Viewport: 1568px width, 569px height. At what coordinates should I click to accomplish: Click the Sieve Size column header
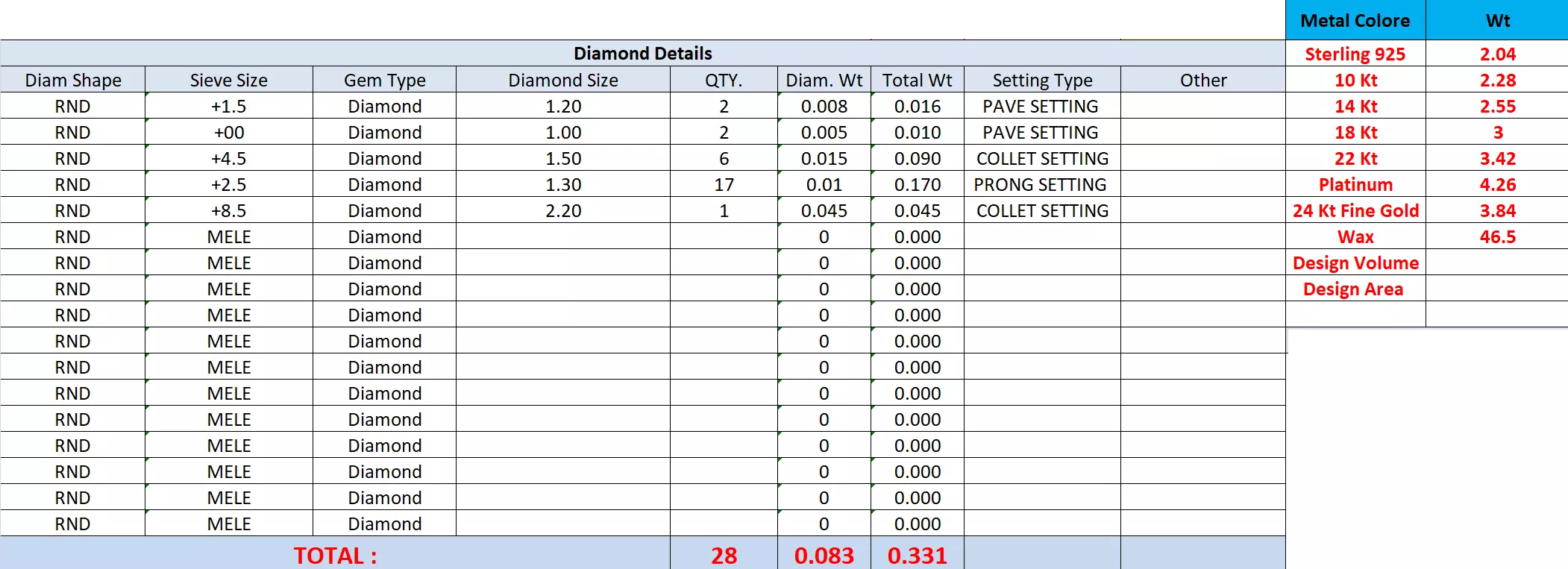click(x=228, y=81)
